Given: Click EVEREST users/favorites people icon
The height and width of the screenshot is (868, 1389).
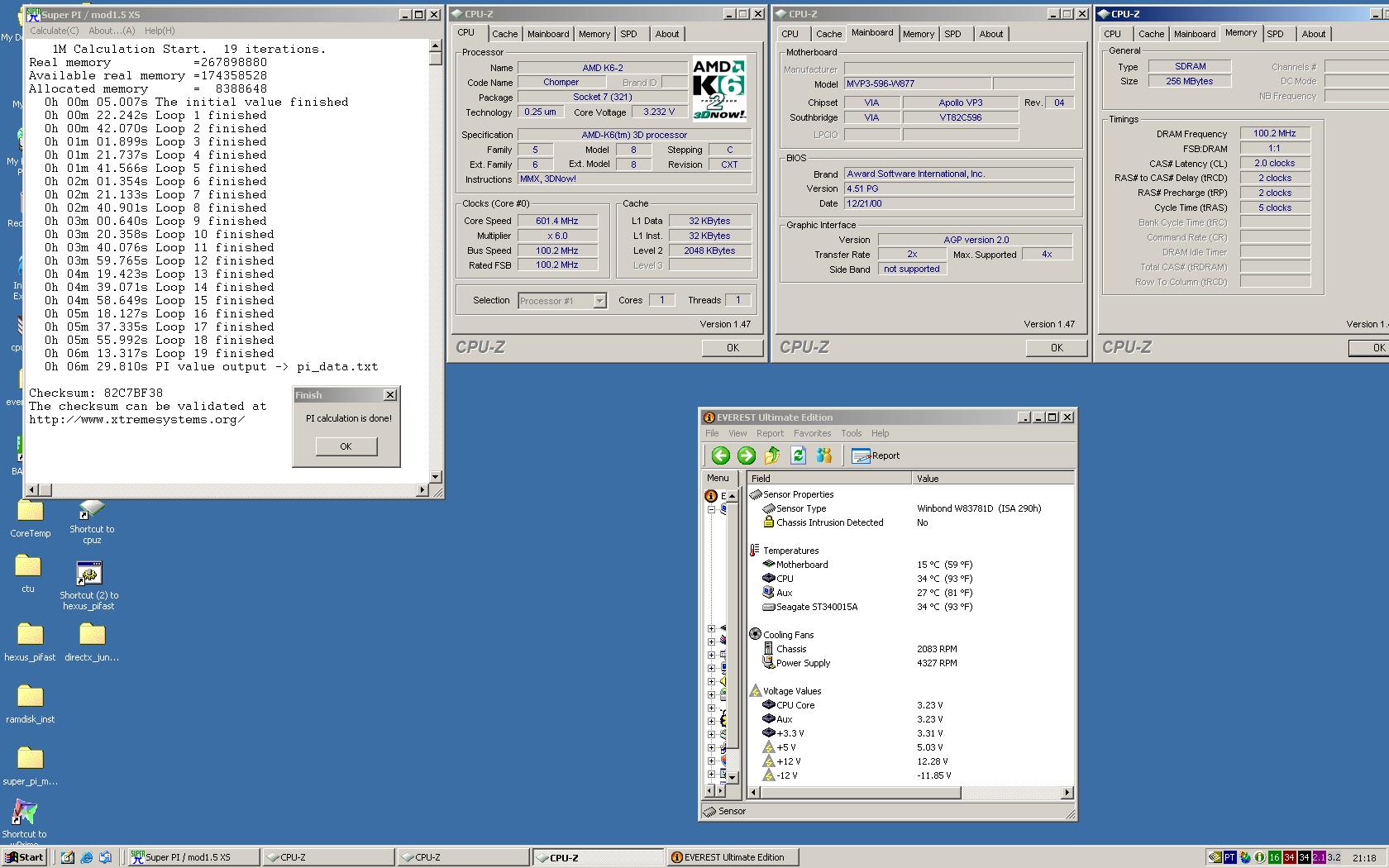Looking at the screenshot, I should (x=823, y=455).
